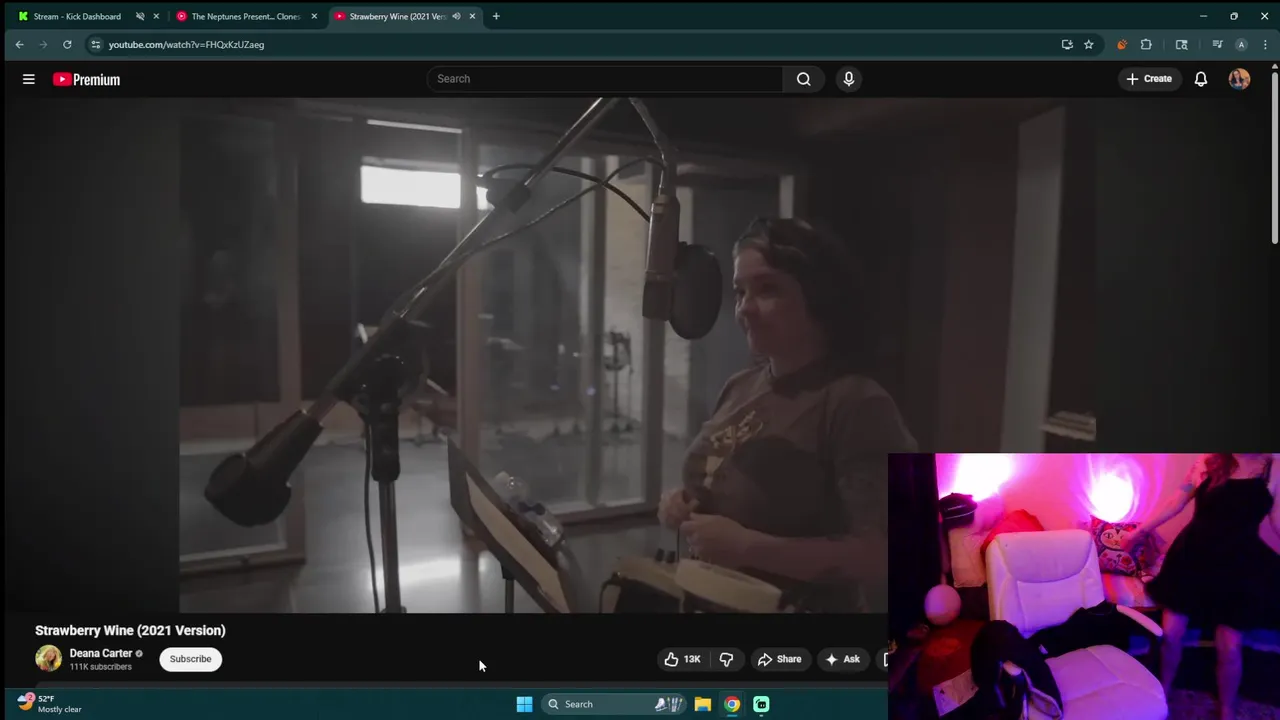This screenshot has height=720, width=1280.
Task: Open the Chrome extensions puzzle icon
Action: [x=1146, y=44]
